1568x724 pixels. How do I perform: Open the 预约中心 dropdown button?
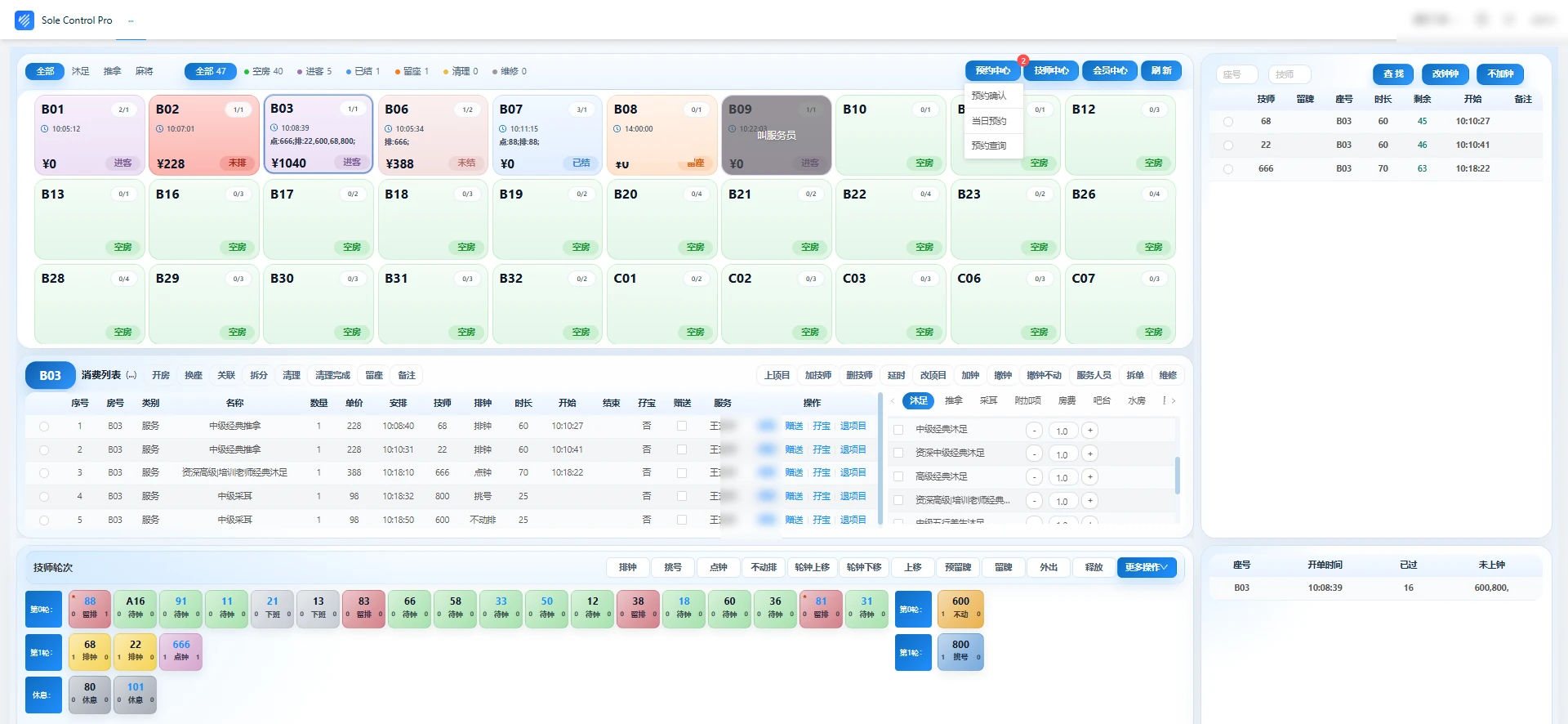click(992, 71)
